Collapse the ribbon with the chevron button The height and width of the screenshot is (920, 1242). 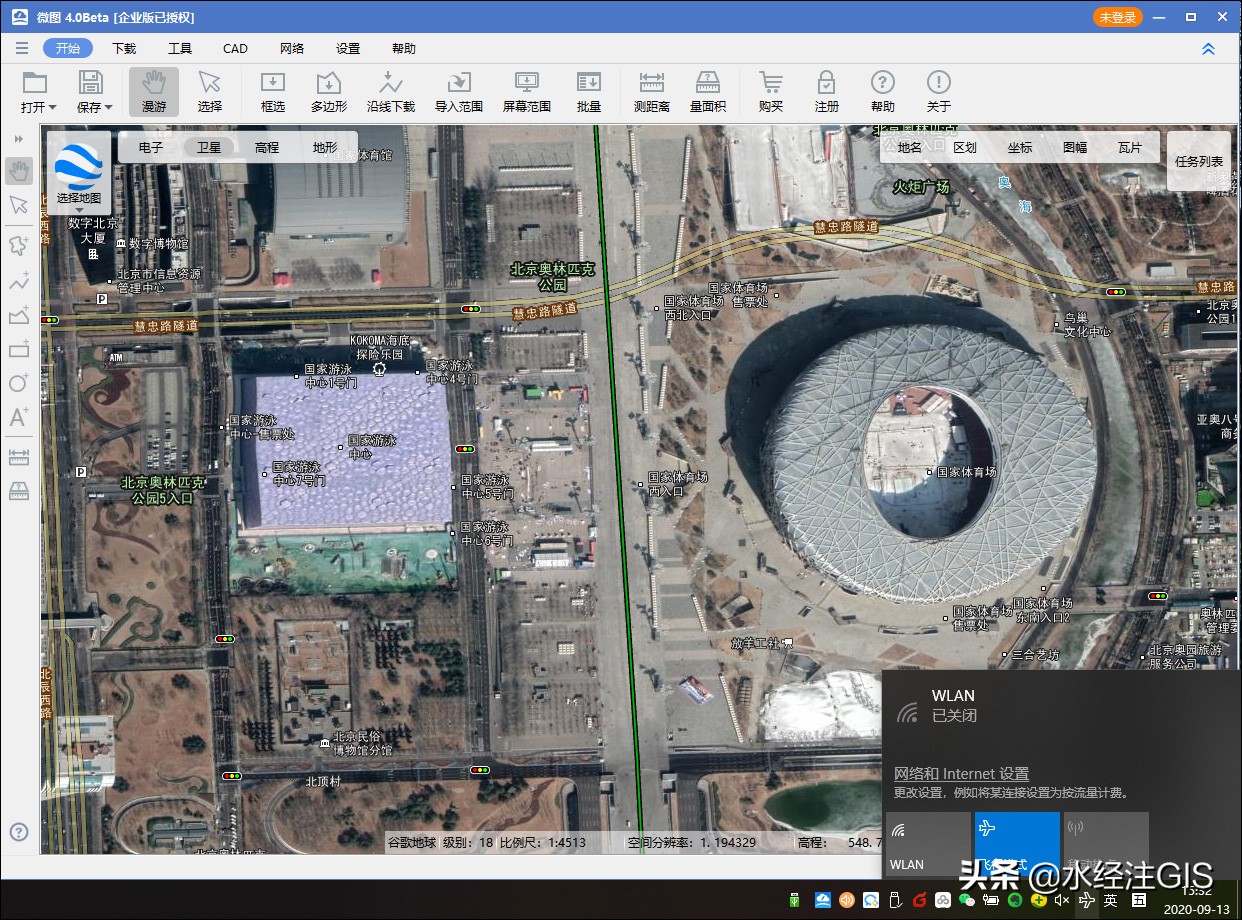1208,48
